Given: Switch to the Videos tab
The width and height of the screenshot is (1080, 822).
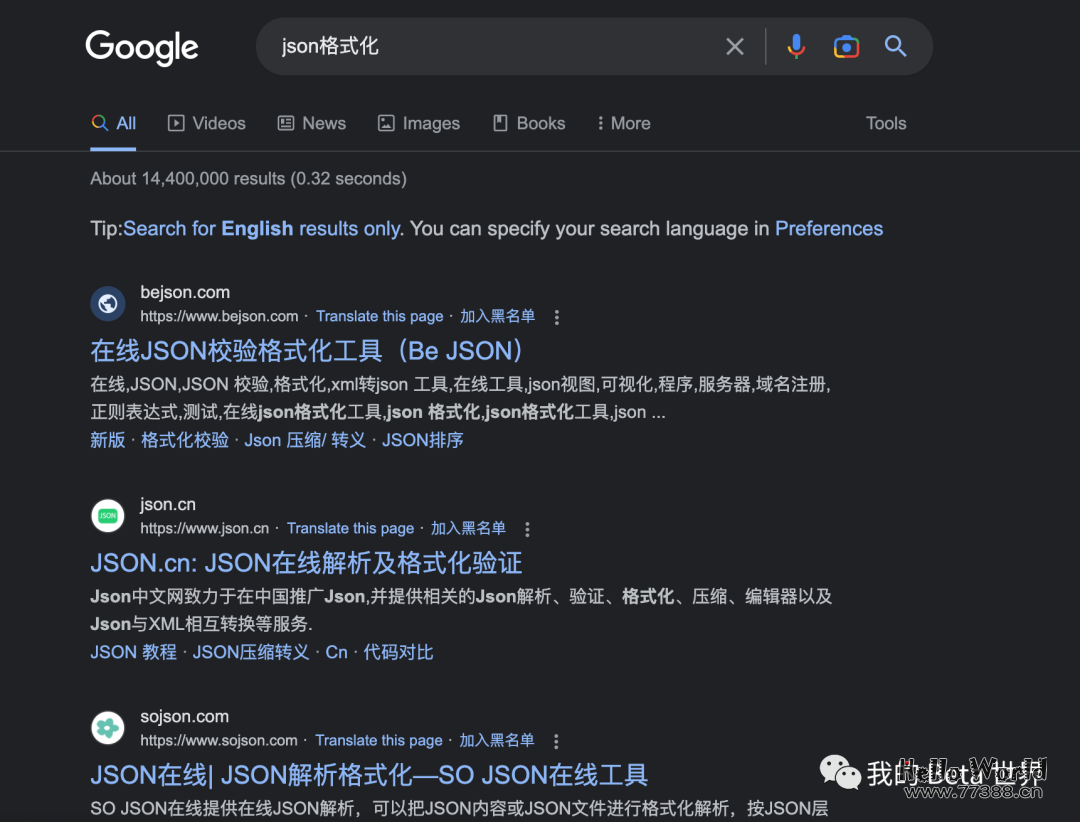Looking at the screenshot, I should 207,123.
